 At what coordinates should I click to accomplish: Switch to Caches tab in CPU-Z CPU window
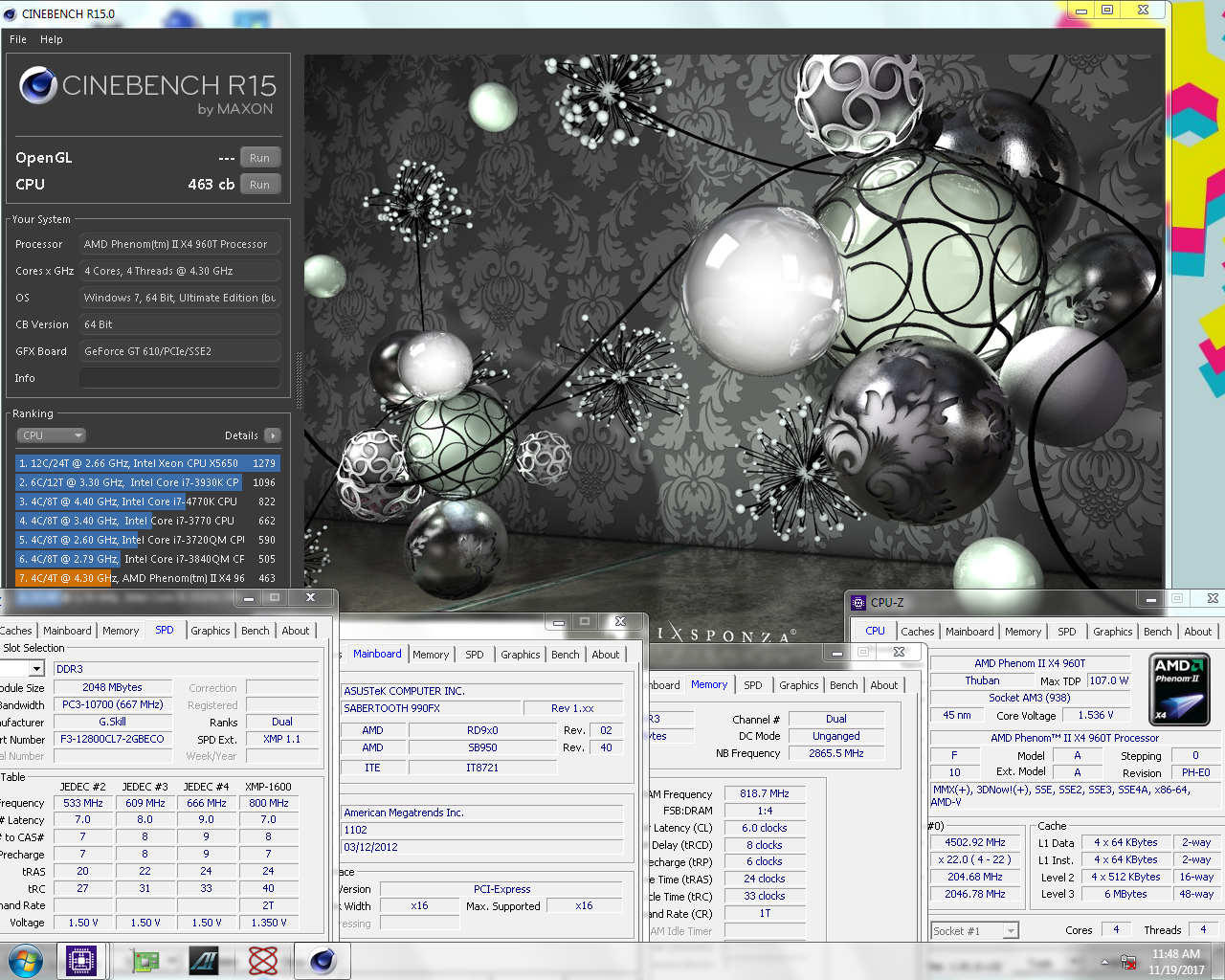(x=917, y=632)
